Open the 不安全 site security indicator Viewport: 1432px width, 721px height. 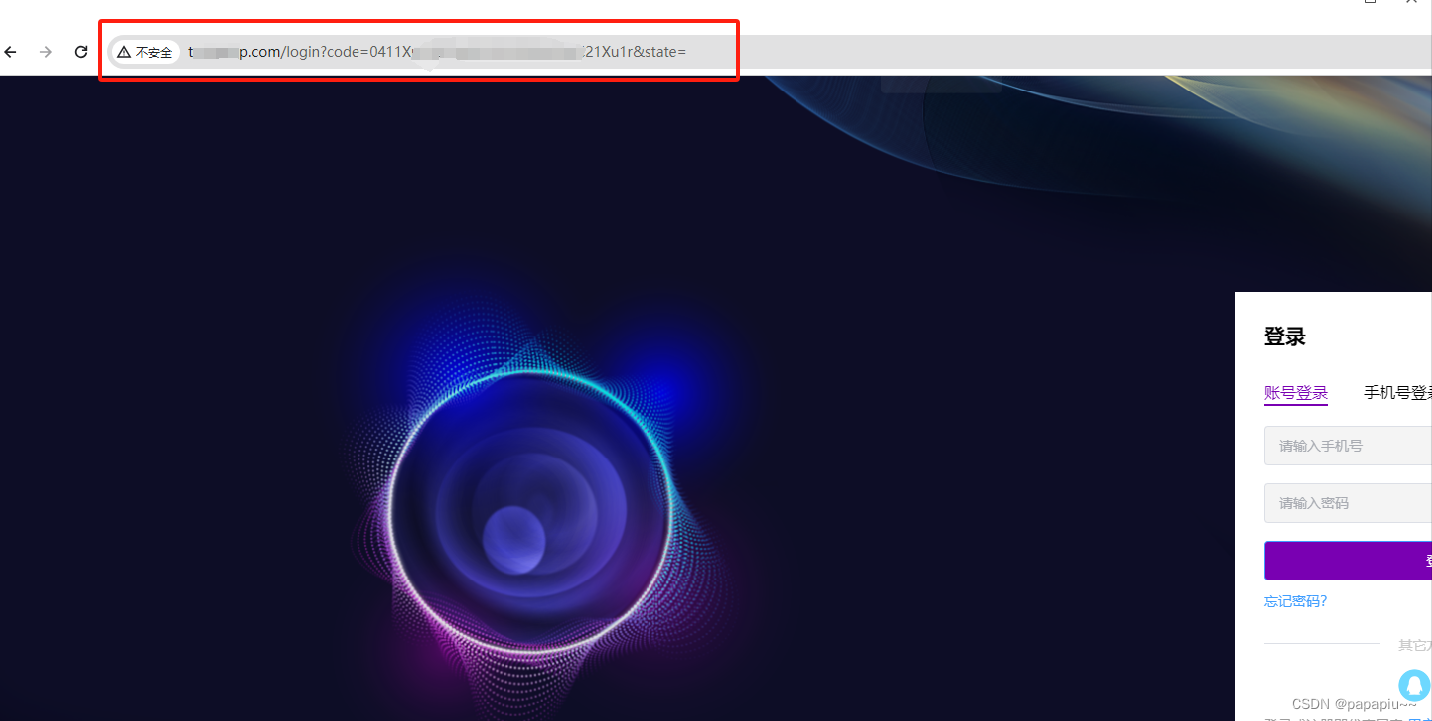point(145,52)
